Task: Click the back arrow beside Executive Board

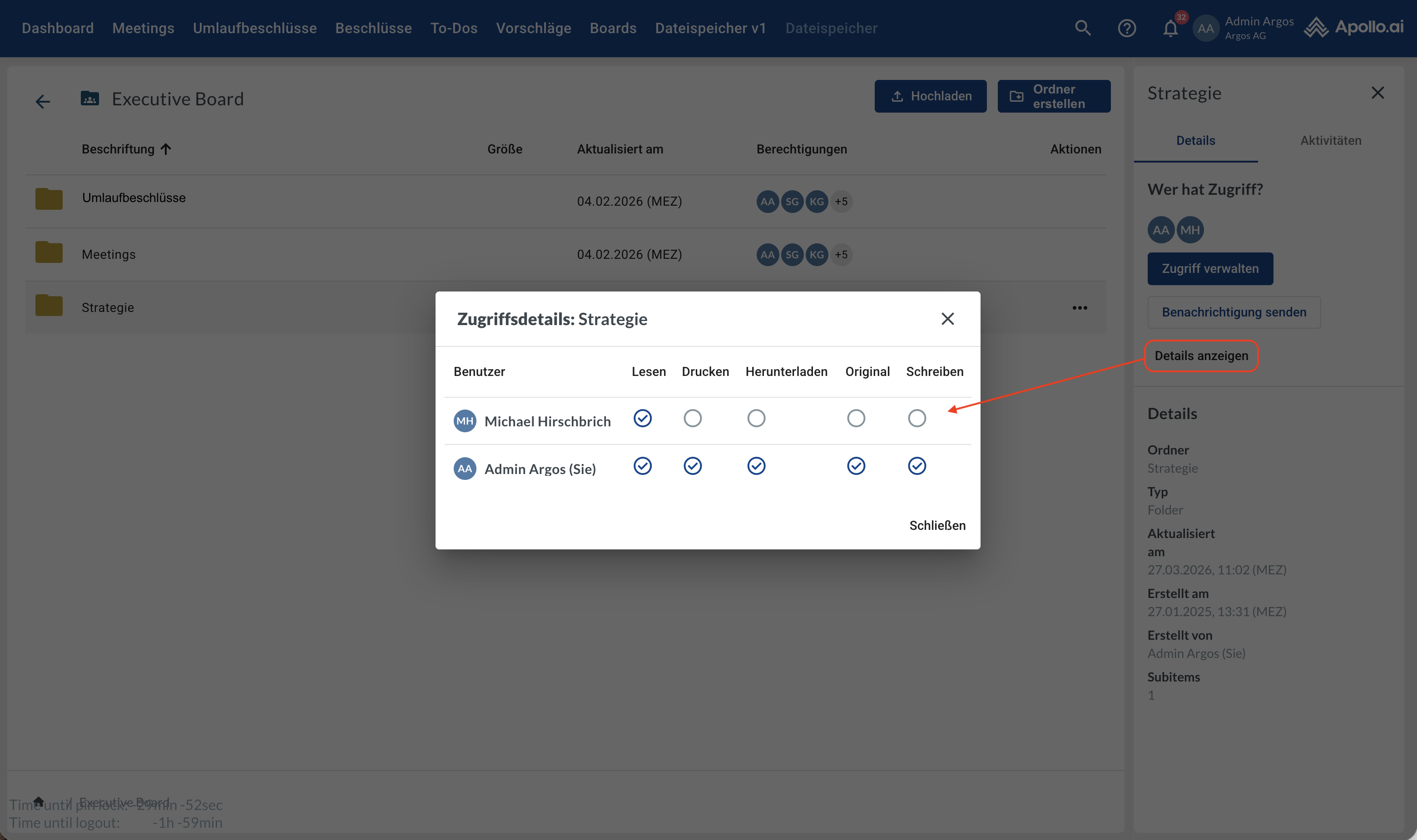Action: 42,101
